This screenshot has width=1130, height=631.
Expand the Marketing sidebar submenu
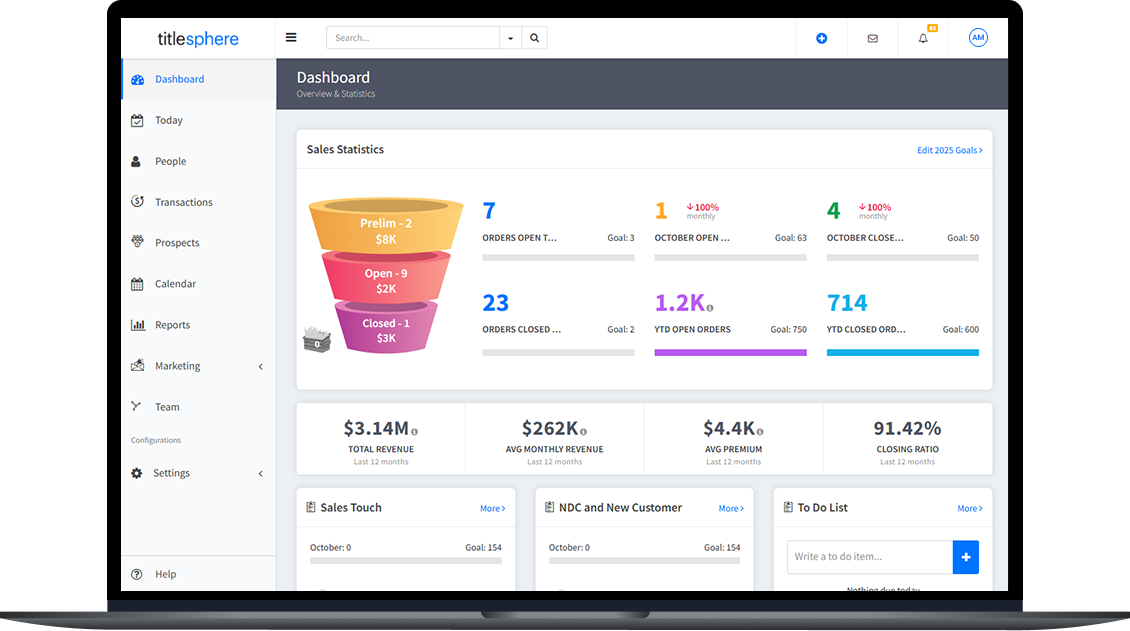[261, 367]
